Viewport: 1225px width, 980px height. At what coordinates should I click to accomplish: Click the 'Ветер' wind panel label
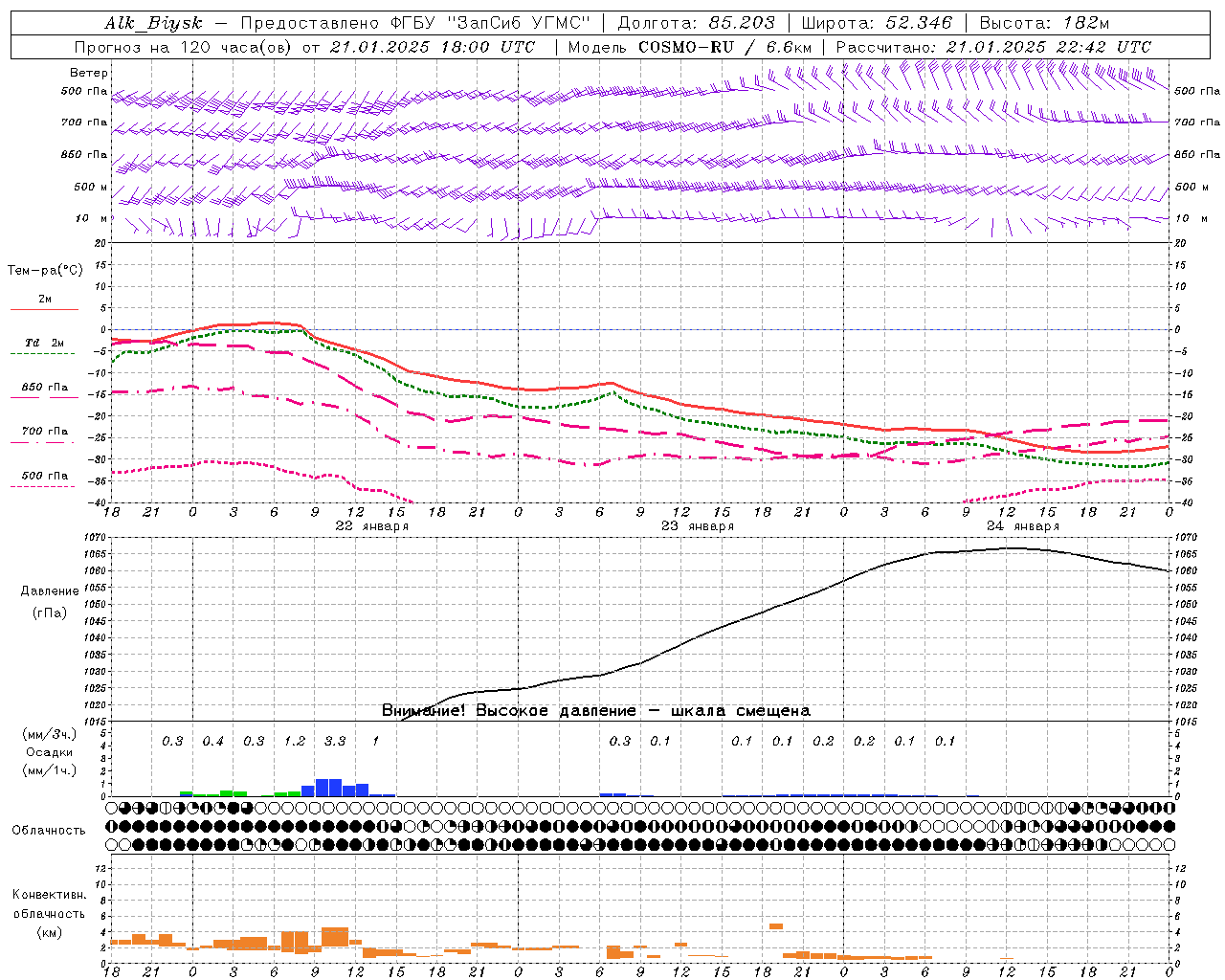pyautogui.click(x=89, y=73)
